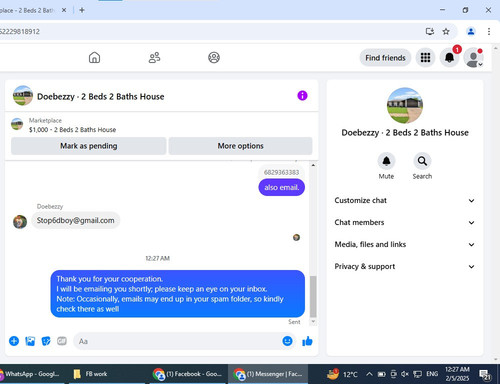Open the account dropdown arrow on avatar
The height and width of the screenshot is (384, 500).
[480, 65]
